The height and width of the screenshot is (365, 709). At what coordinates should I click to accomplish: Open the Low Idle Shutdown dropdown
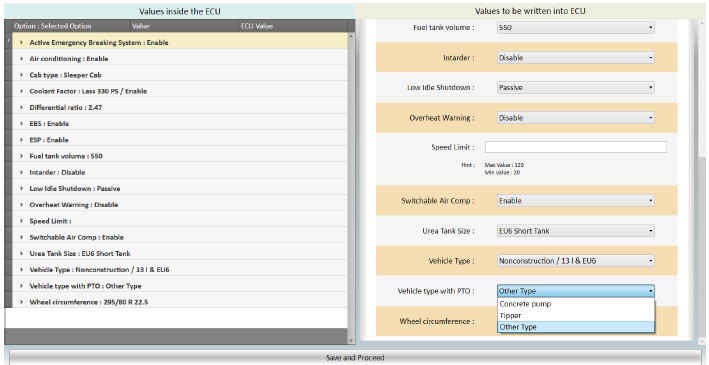(576, 88)
